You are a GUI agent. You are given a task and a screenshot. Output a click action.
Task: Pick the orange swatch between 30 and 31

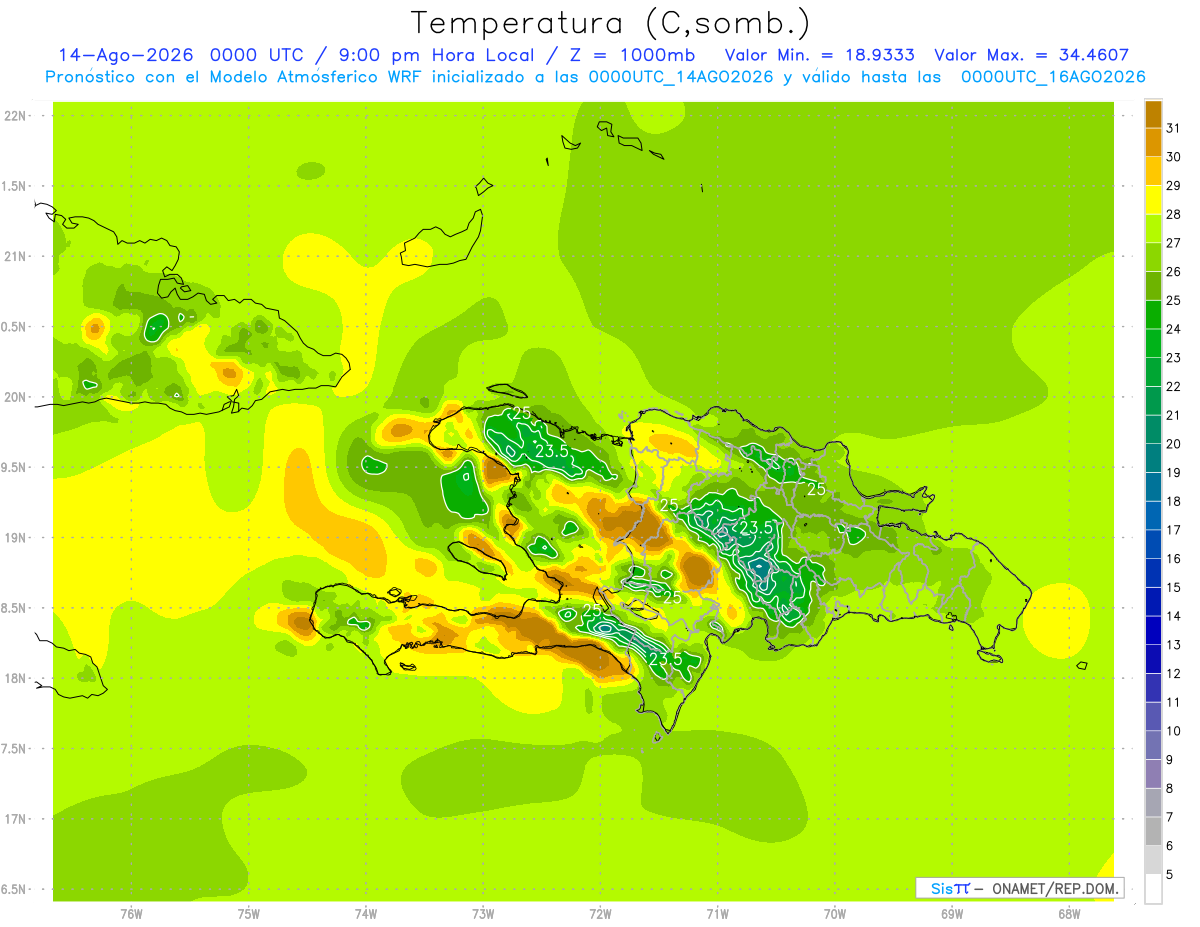[x=1153, y=142]
